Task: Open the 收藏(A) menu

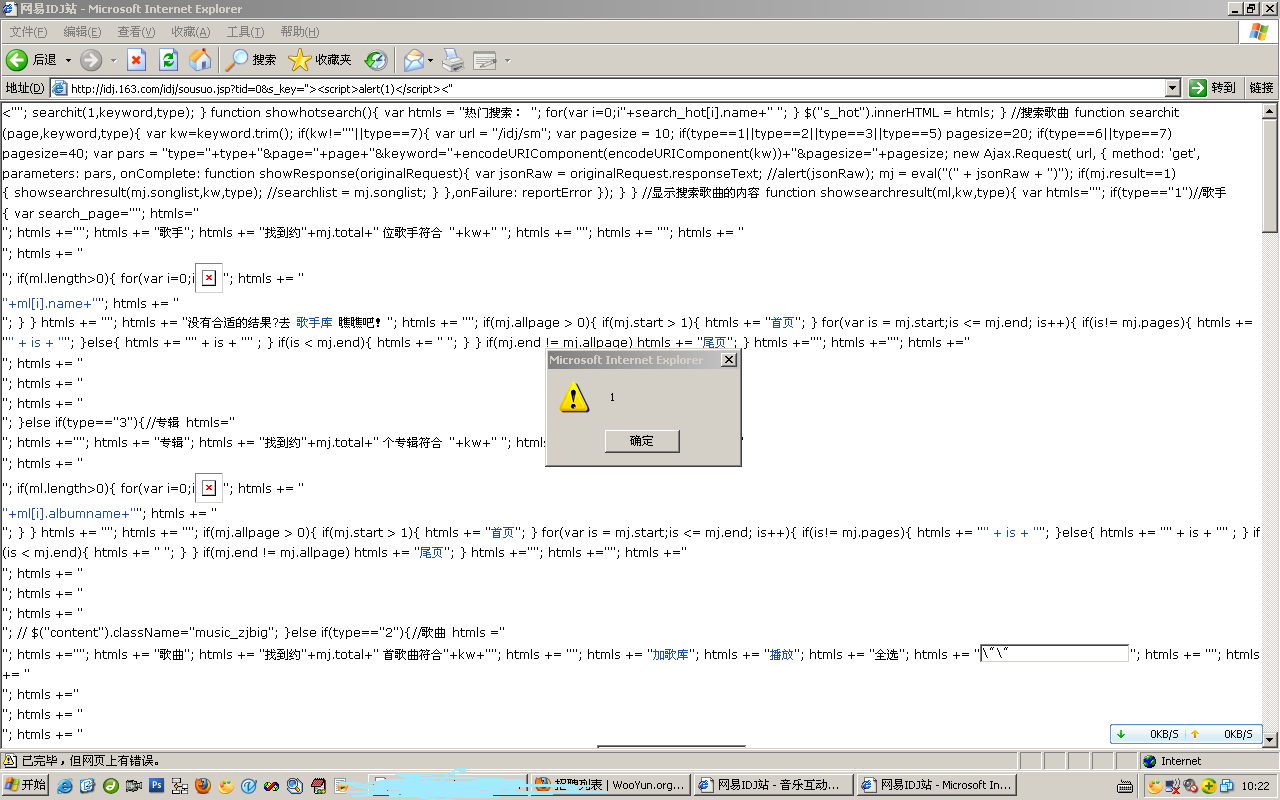Action: [191, 32]
